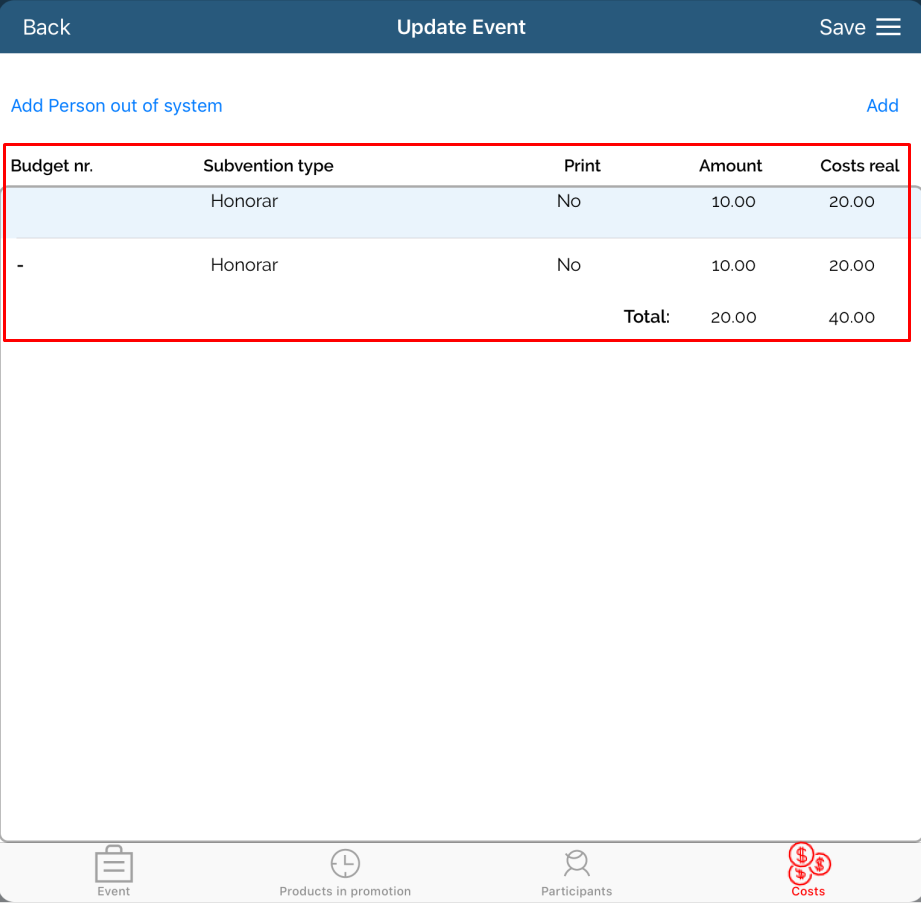Switch to the Event briefcase tab
The width and height of the screenshot is (921, 903).
coord(114,866)
